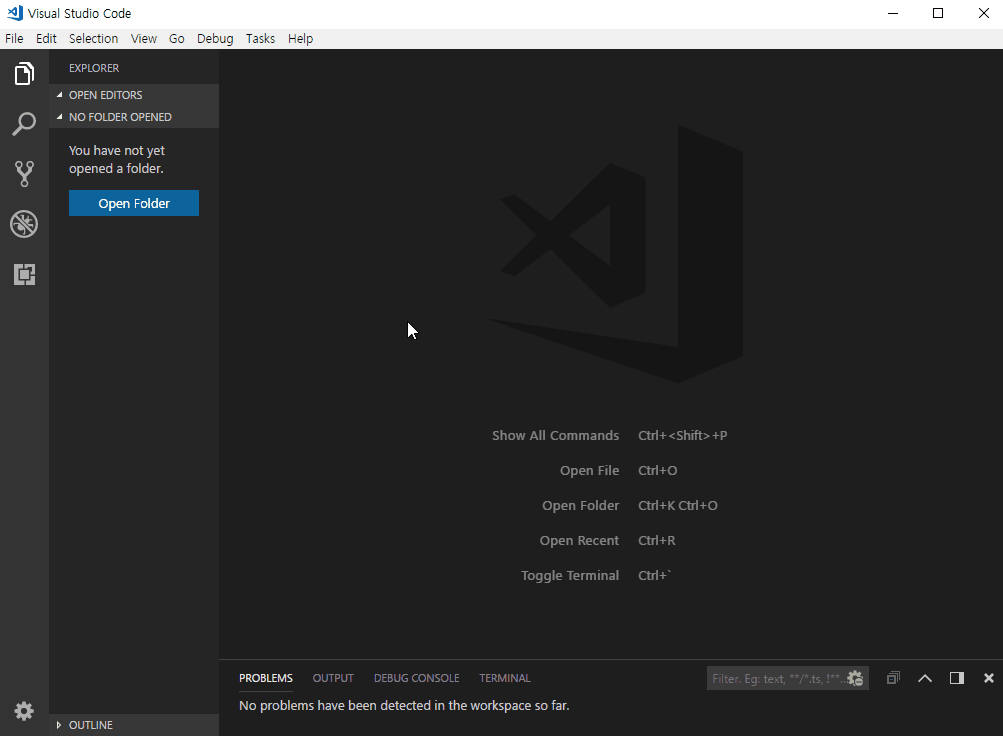Maximize the panel with the up chevron
Screen dimensions: 1003x736
pyautogui.click(x=925, y=678)
